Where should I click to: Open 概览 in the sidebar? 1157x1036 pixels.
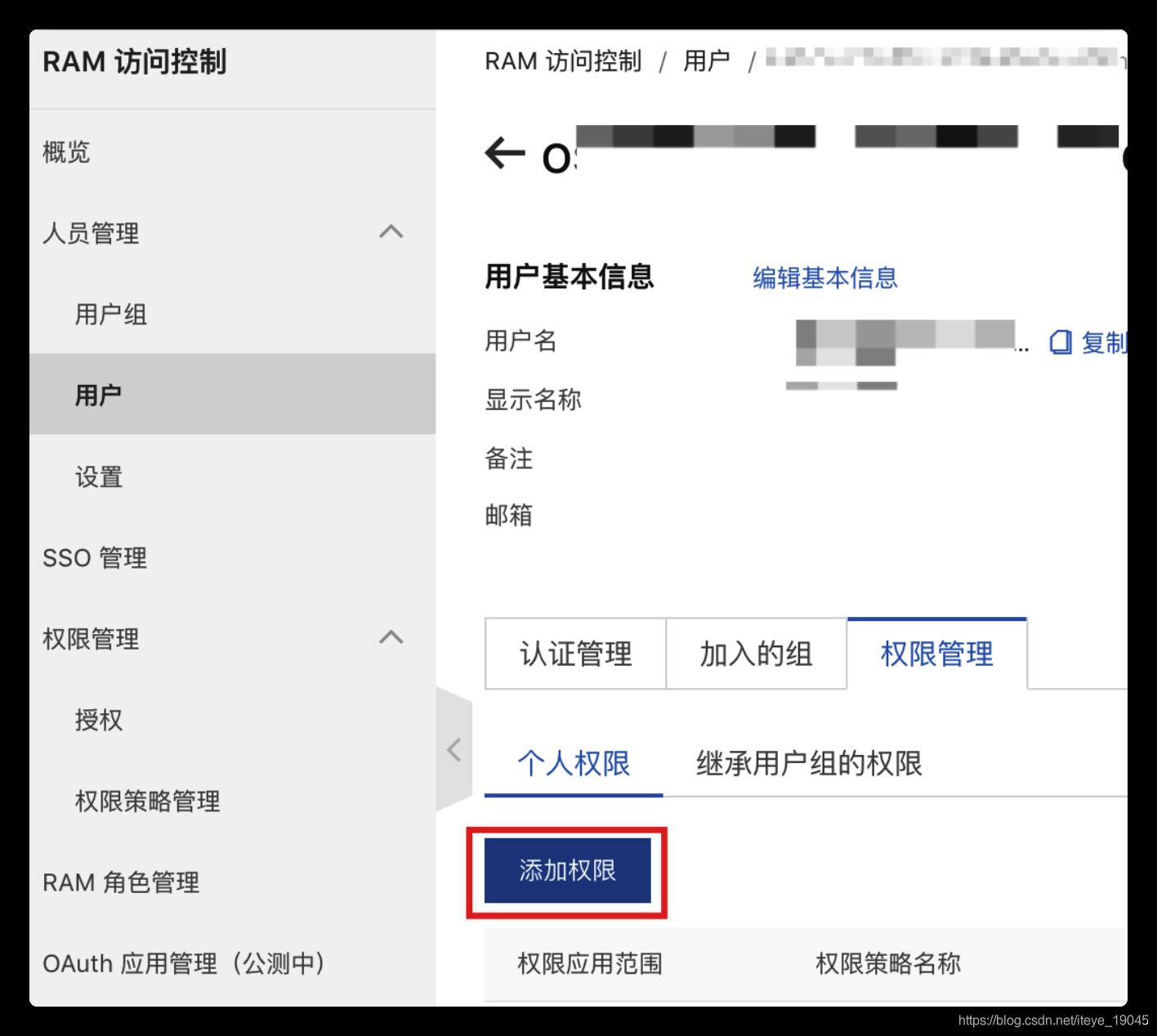(x=66, y=152)
